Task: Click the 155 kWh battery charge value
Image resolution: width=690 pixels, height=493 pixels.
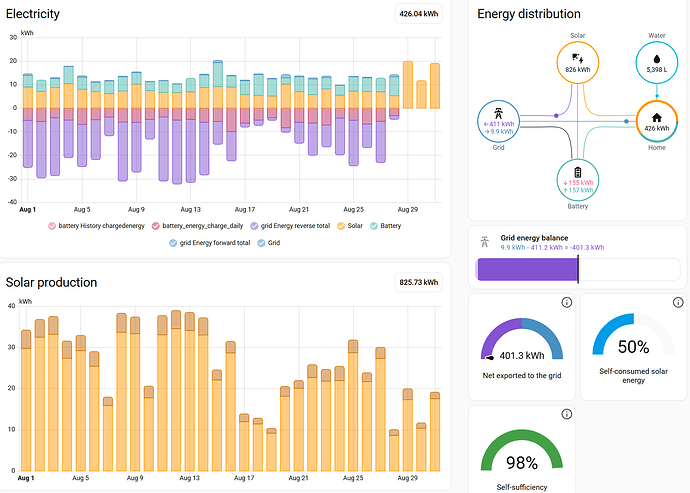Action: (578, 183)
